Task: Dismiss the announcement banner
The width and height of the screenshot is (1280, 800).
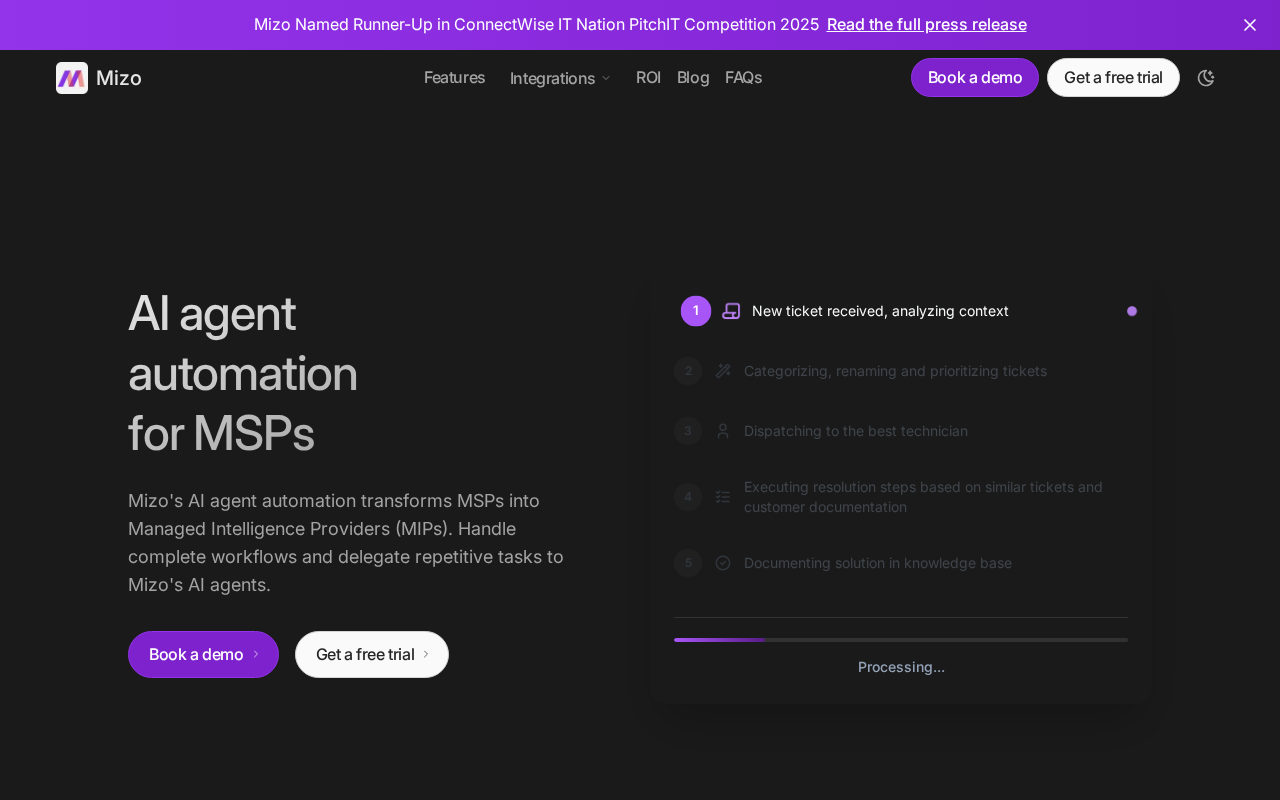Action: 1250,25
